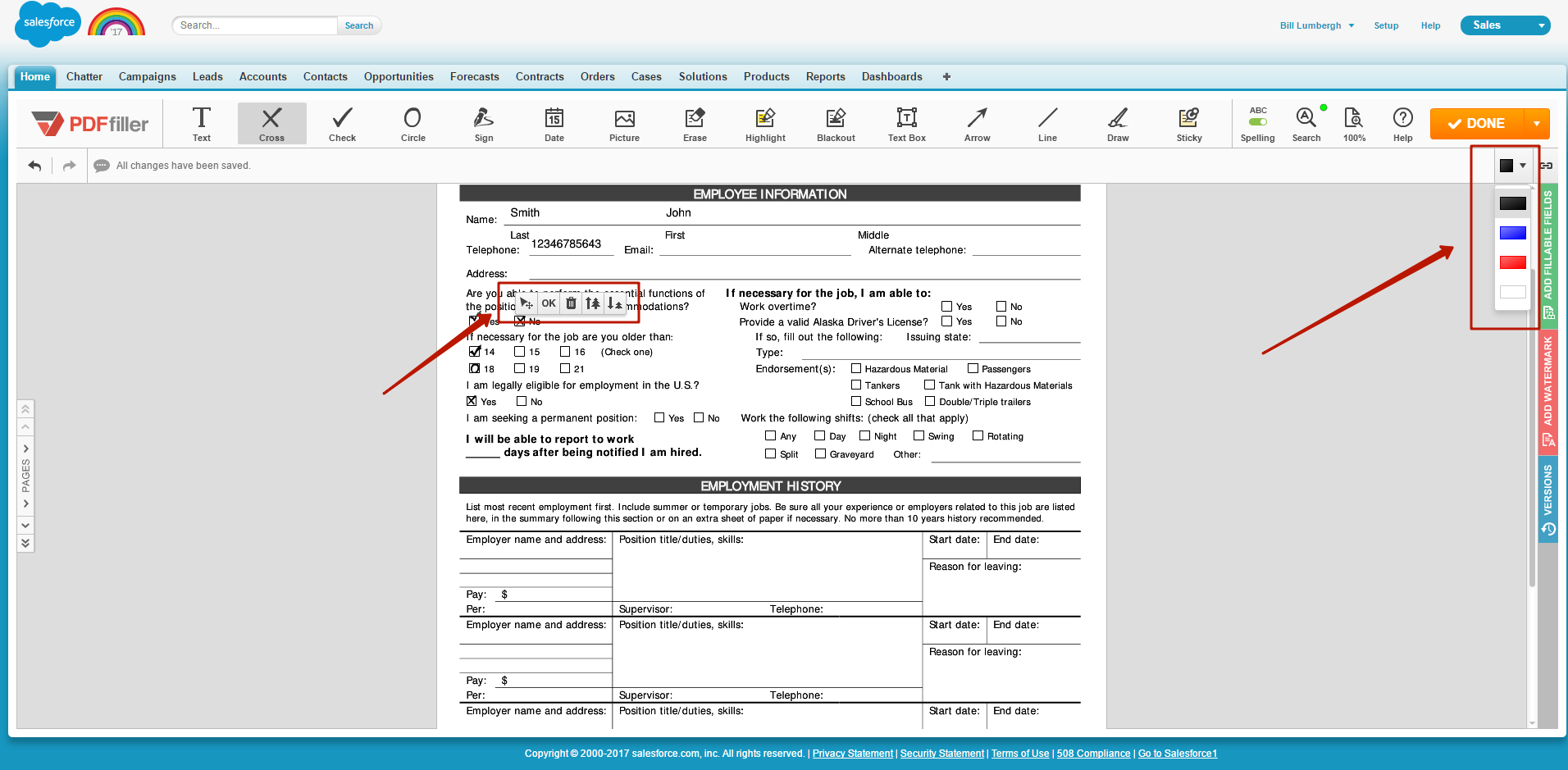Check the age 15 box
The width and height of the screenshot is (1568, 770).
(x=519, y=352)
